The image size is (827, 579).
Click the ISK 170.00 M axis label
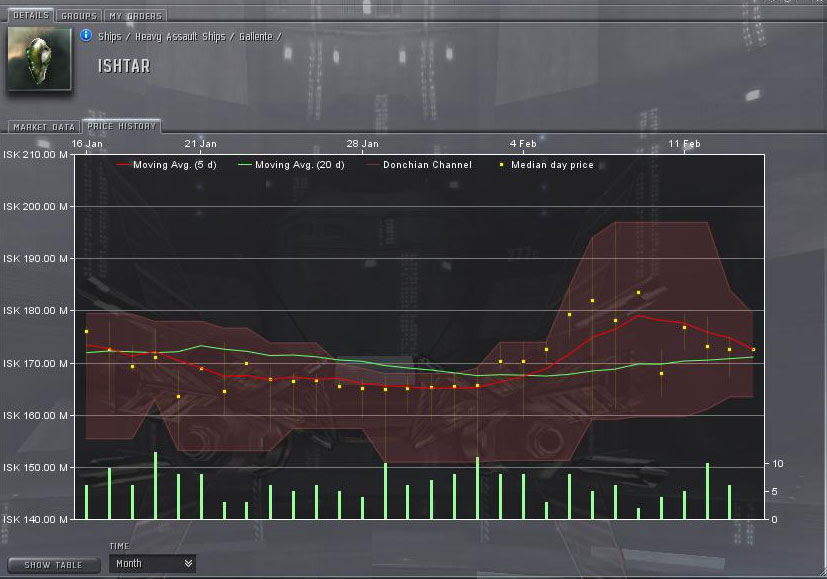(35, 363)
